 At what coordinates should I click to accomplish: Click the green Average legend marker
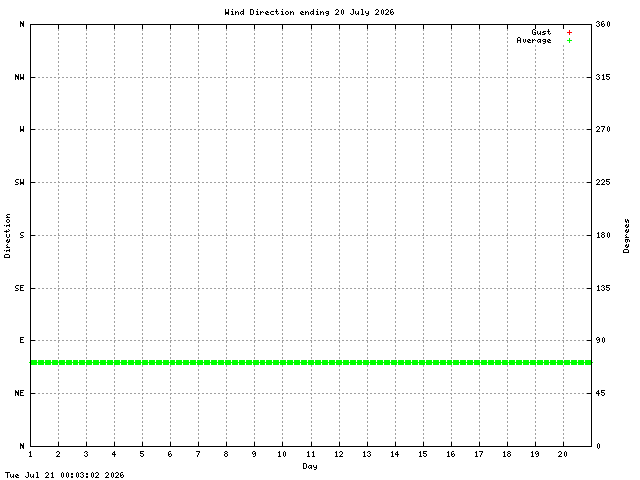point(569,40)
